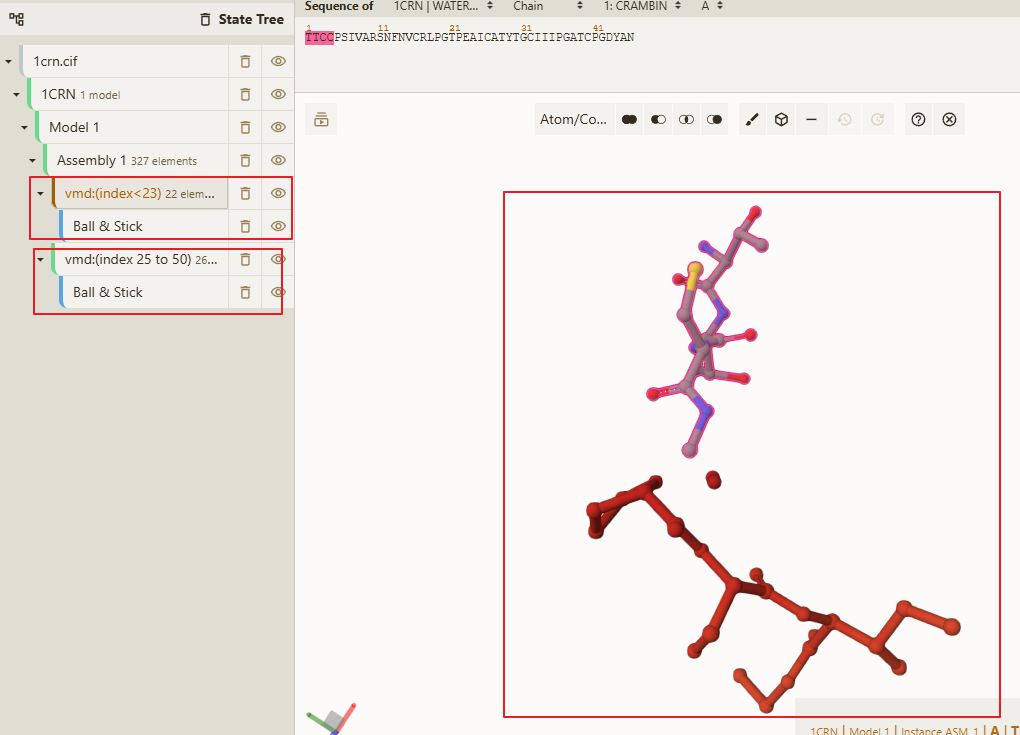Image resolution: width=1020 pixels, height=735 pixels.
Task: Create component with the cube icon
Action: pyautogui.click(x=781, y=120)
